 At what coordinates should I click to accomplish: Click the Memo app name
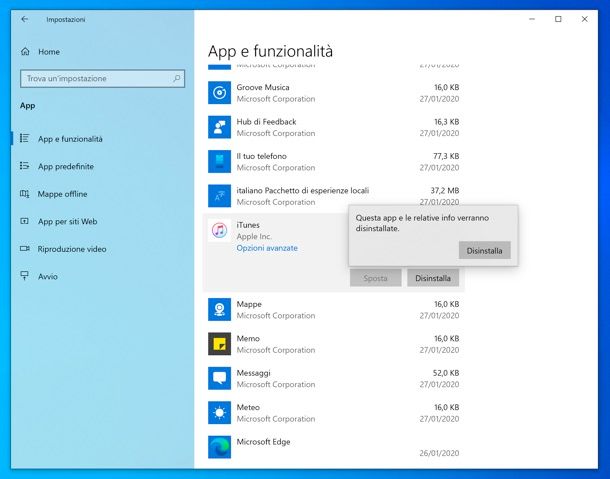248,339
